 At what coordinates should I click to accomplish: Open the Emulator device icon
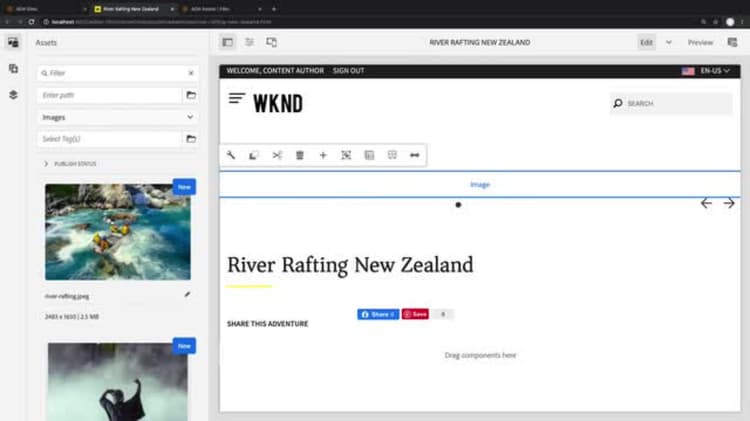click(x=271, y=42)
